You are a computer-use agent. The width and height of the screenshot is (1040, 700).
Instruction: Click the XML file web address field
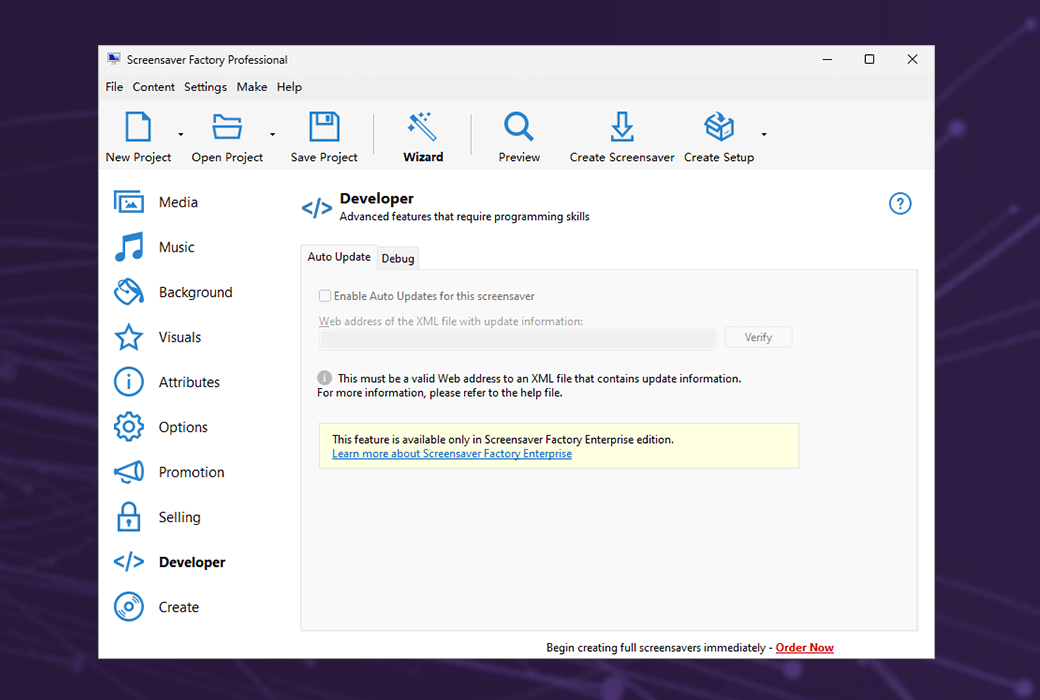click(x=518, y=339)
